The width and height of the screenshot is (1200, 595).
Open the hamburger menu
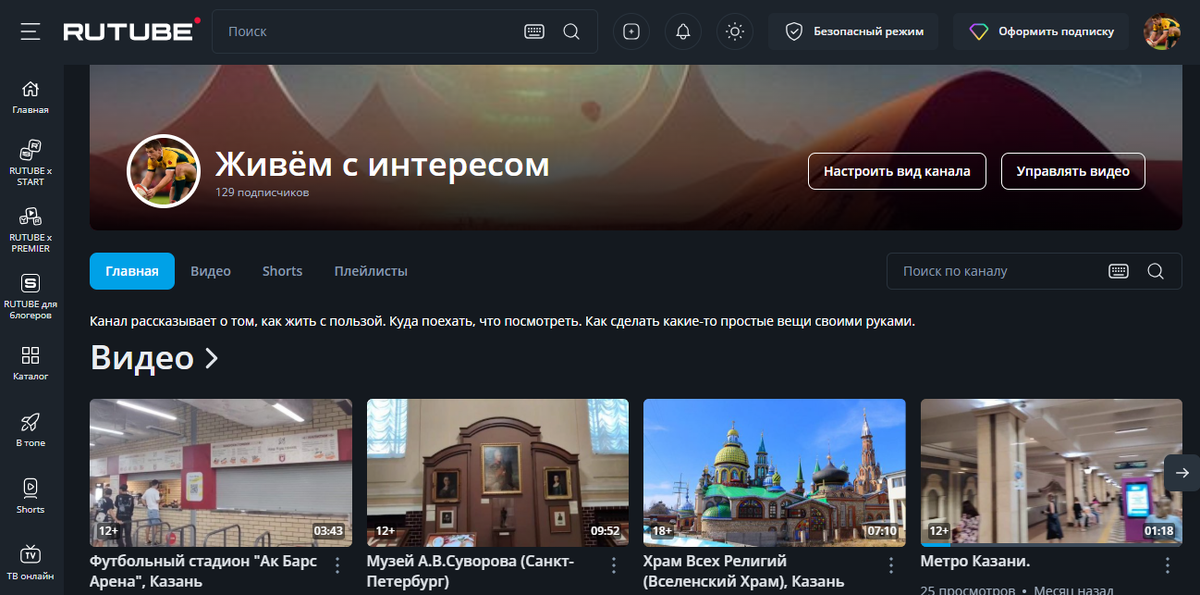point(30,31)
